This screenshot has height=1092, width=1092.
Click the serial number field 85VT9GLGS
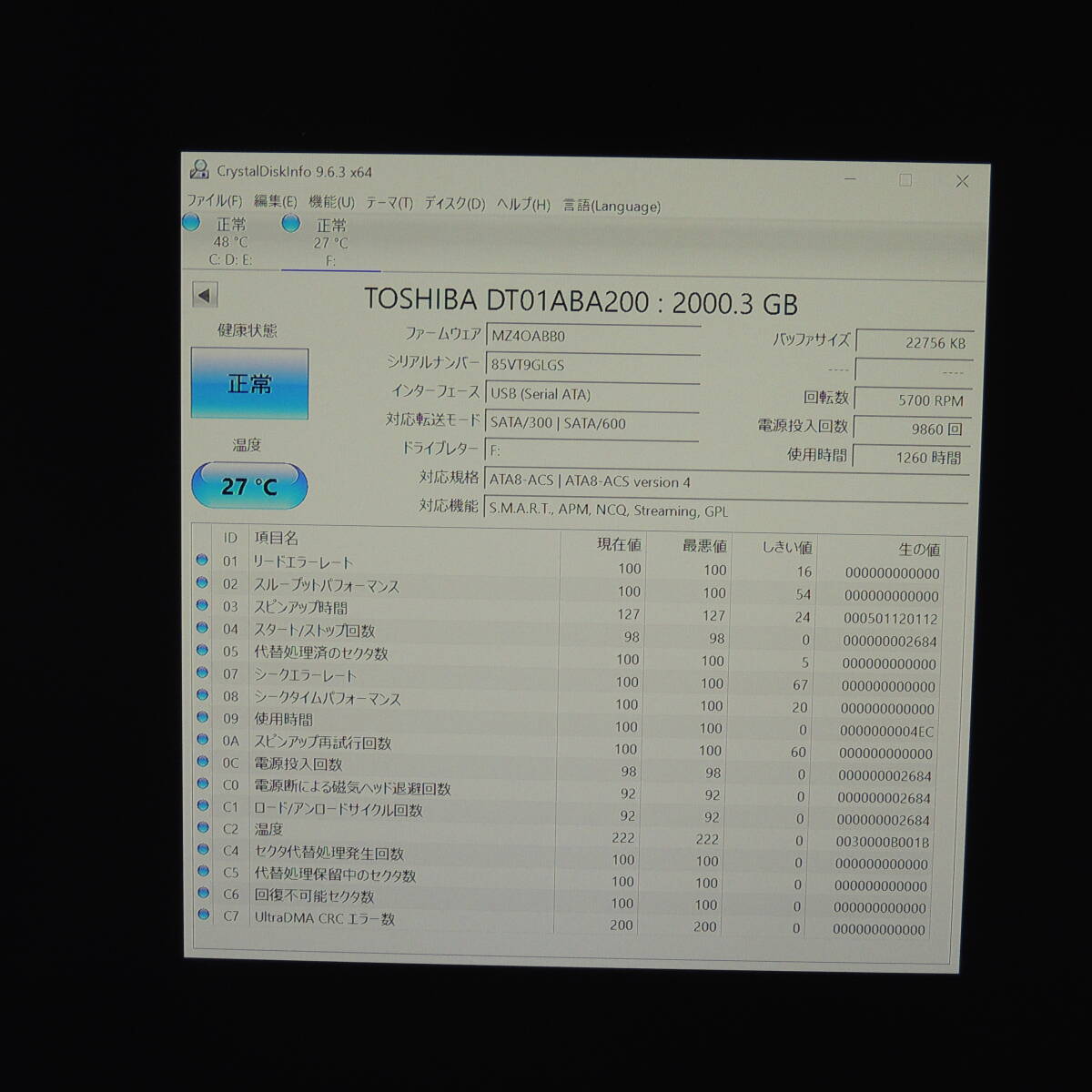[x=593, y=365]
